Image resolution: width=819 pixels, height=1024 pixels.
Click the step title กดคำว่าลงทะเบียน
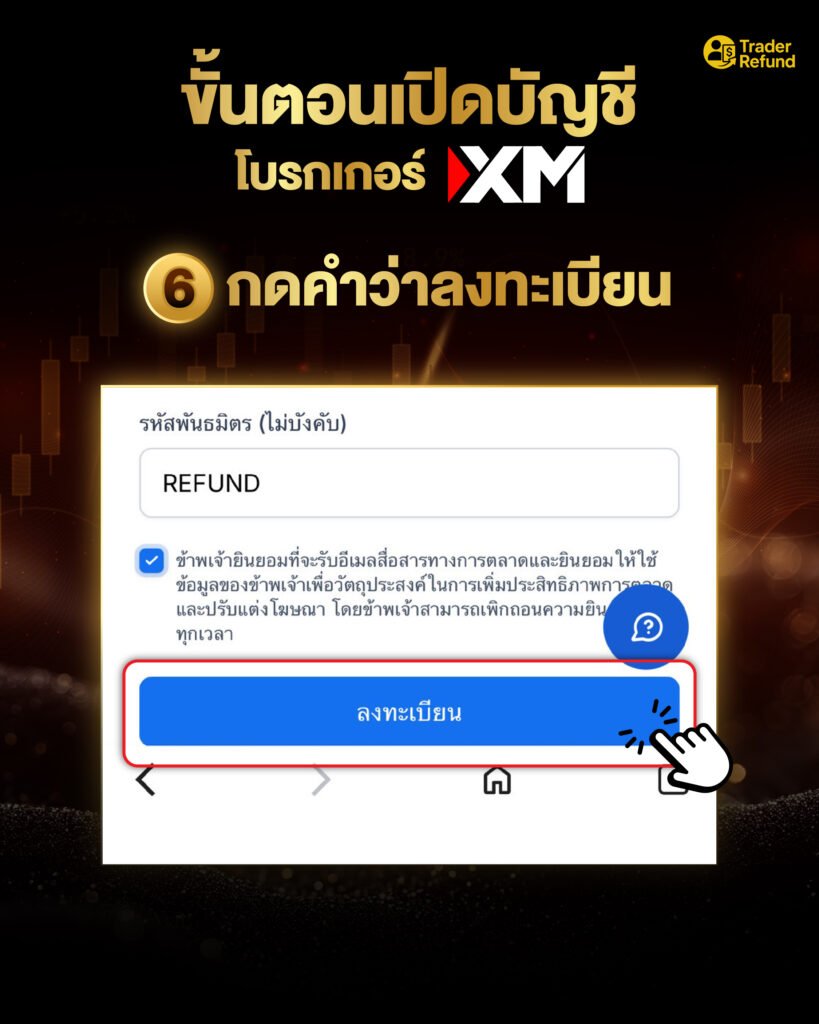pos(449,286)
